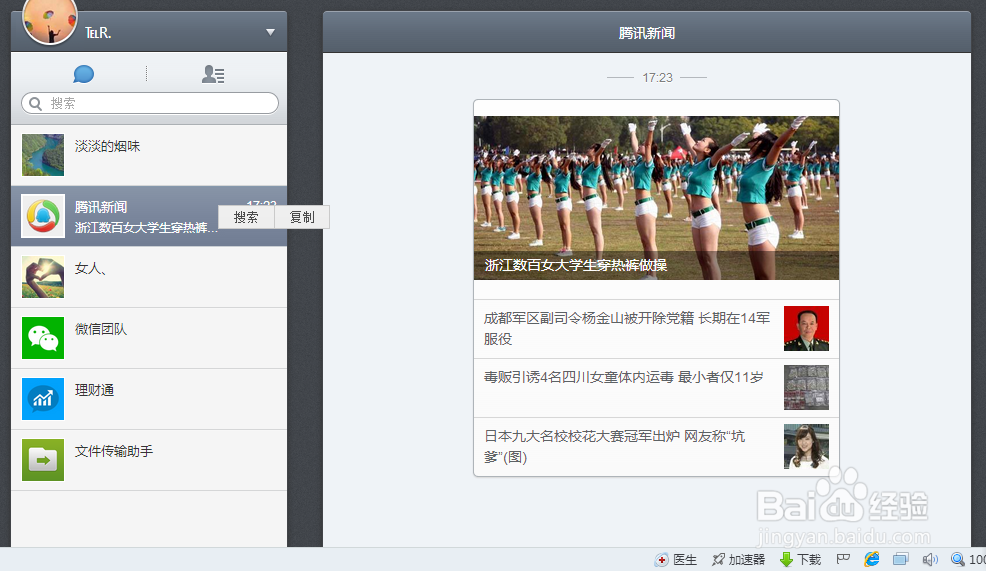Click the flag icon in status bar
986x571 pixels.
(x=843, y=559)
